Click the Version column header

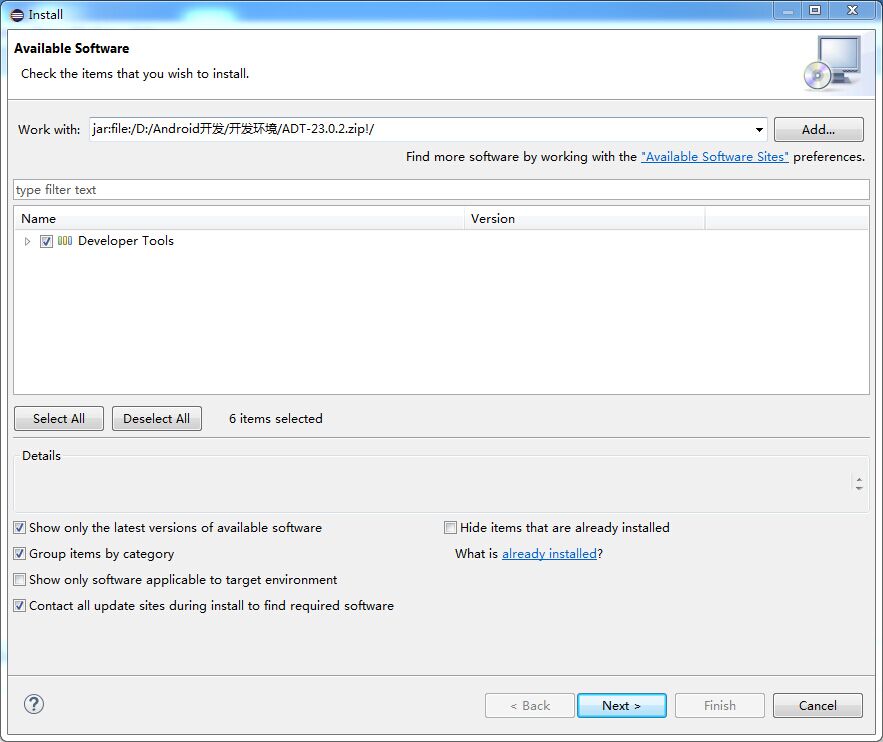coord(585,218)
